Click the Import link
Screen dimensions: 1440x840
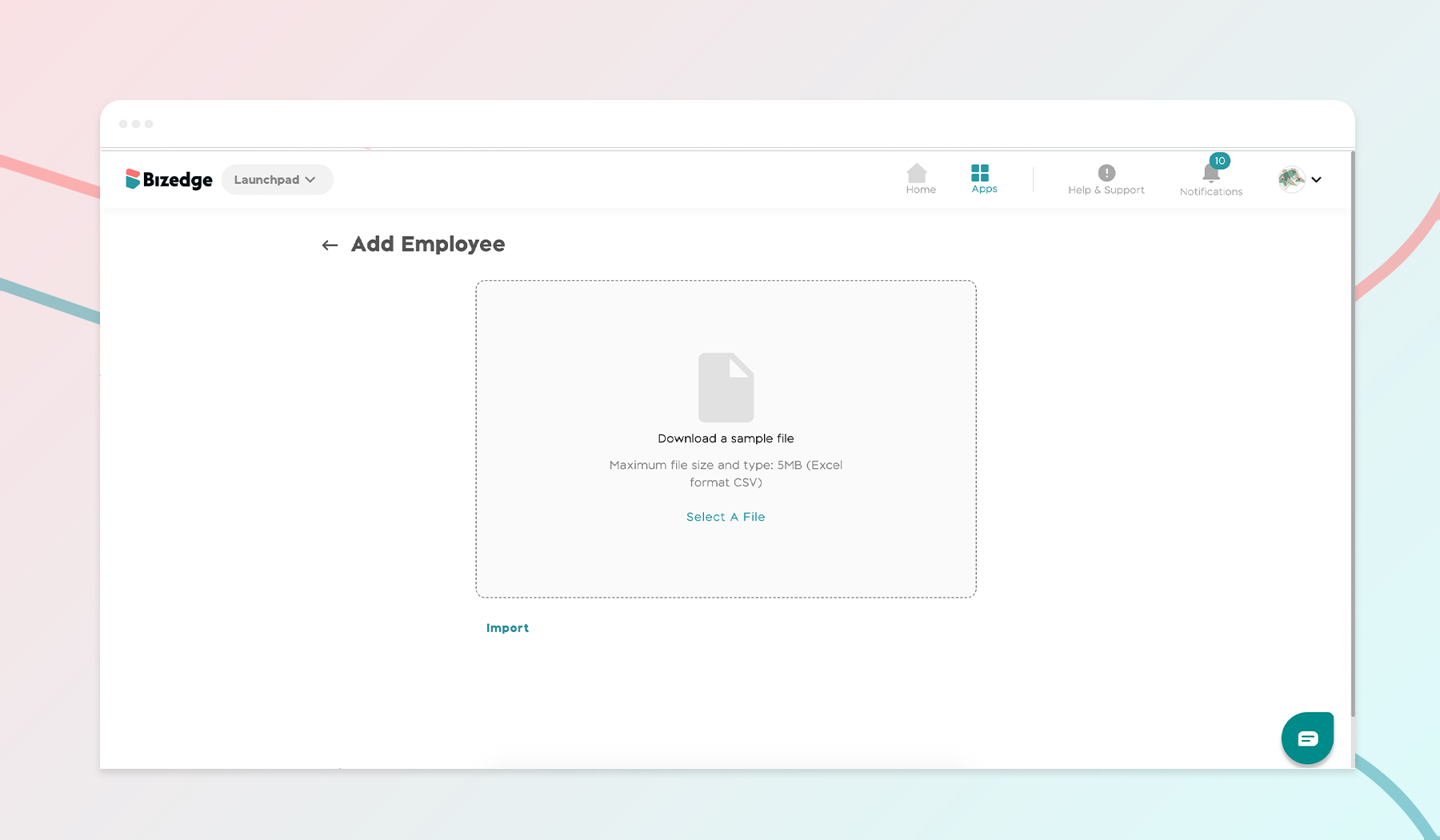[507, 628]
